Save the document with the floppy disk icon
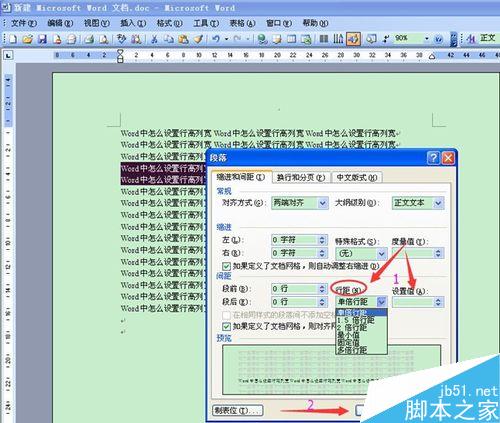 click(x=42, y=39)
